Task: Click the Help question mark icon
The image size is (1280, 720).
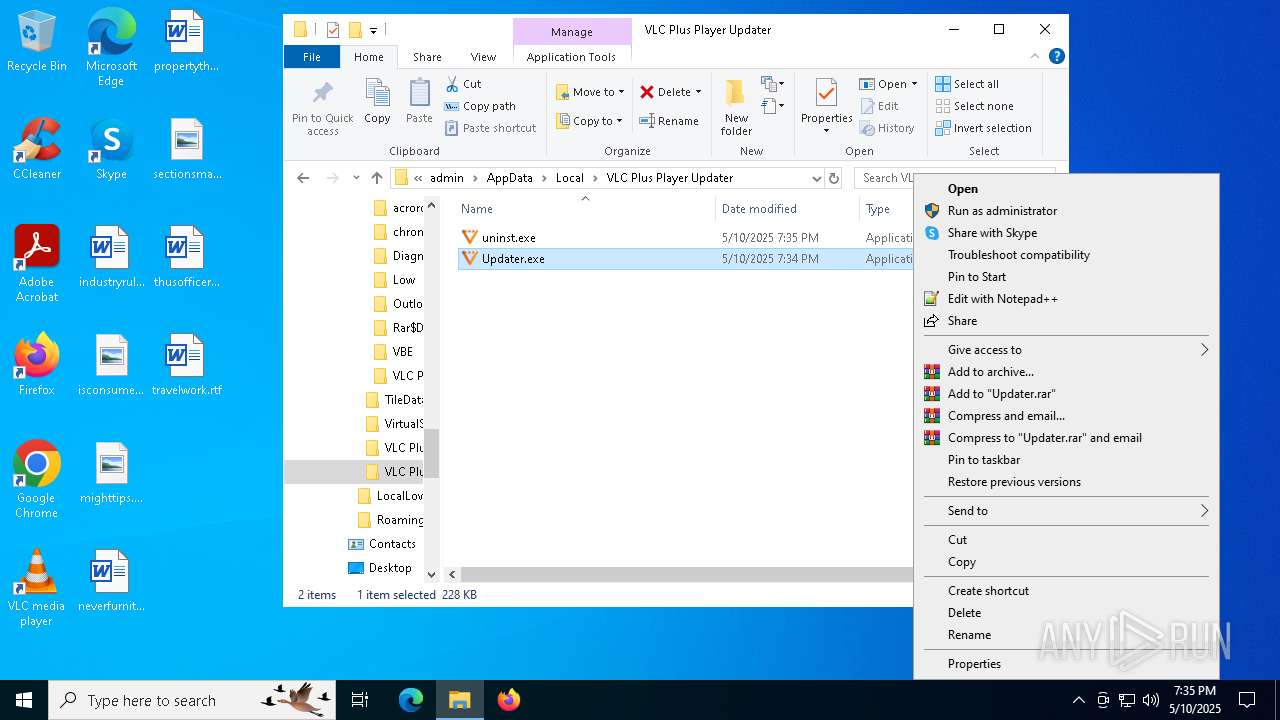Action: pos(1057,57)
